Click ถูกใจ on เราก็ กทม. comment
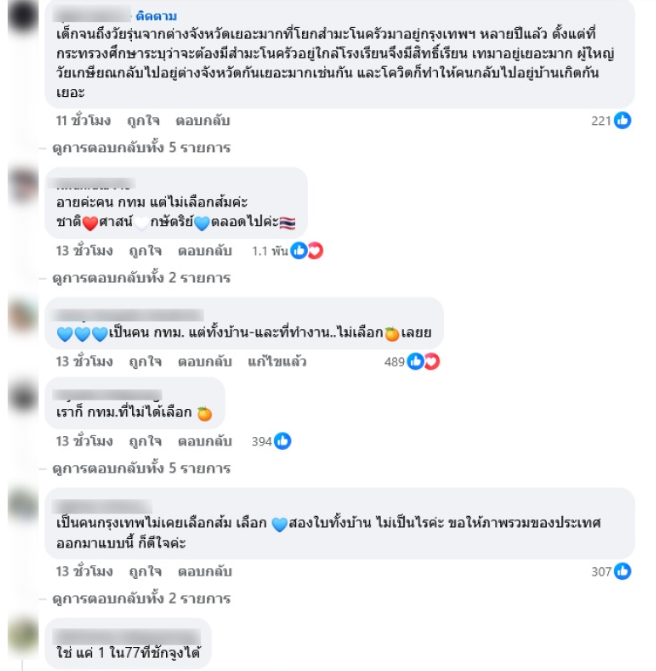 coord(145,441)
